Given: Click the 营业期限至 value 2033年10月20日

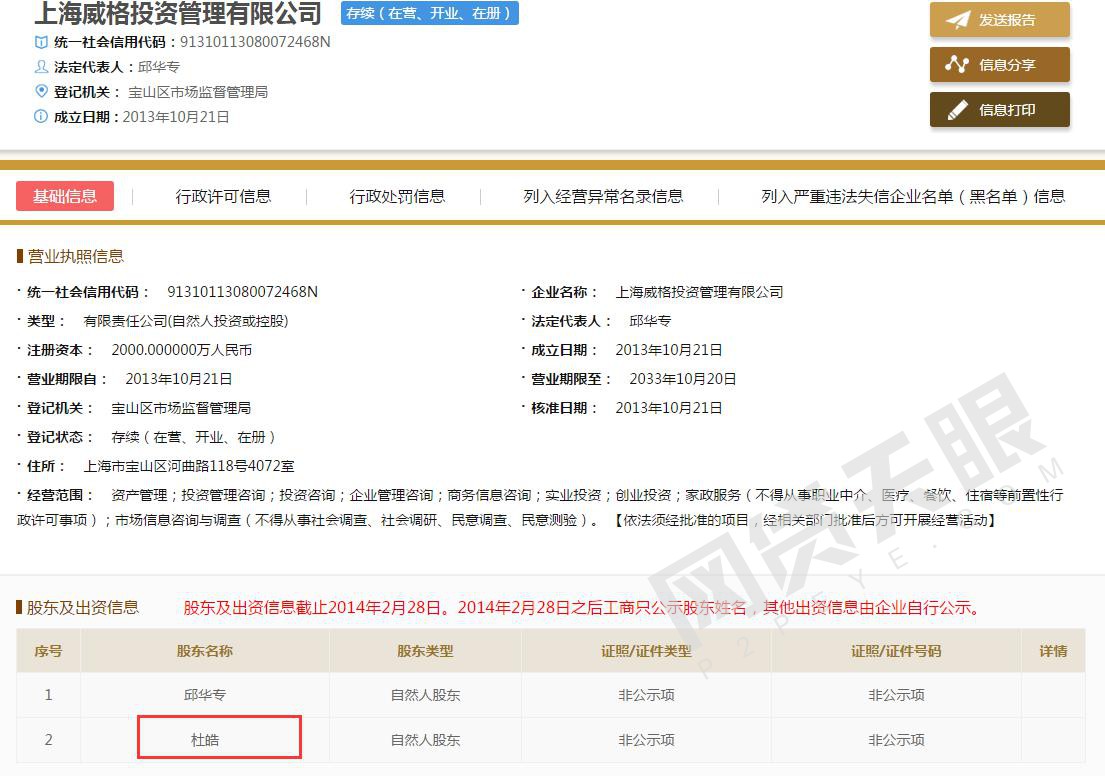Looking at the screenshot, I should pyautogui.click(x=683, y=378).
